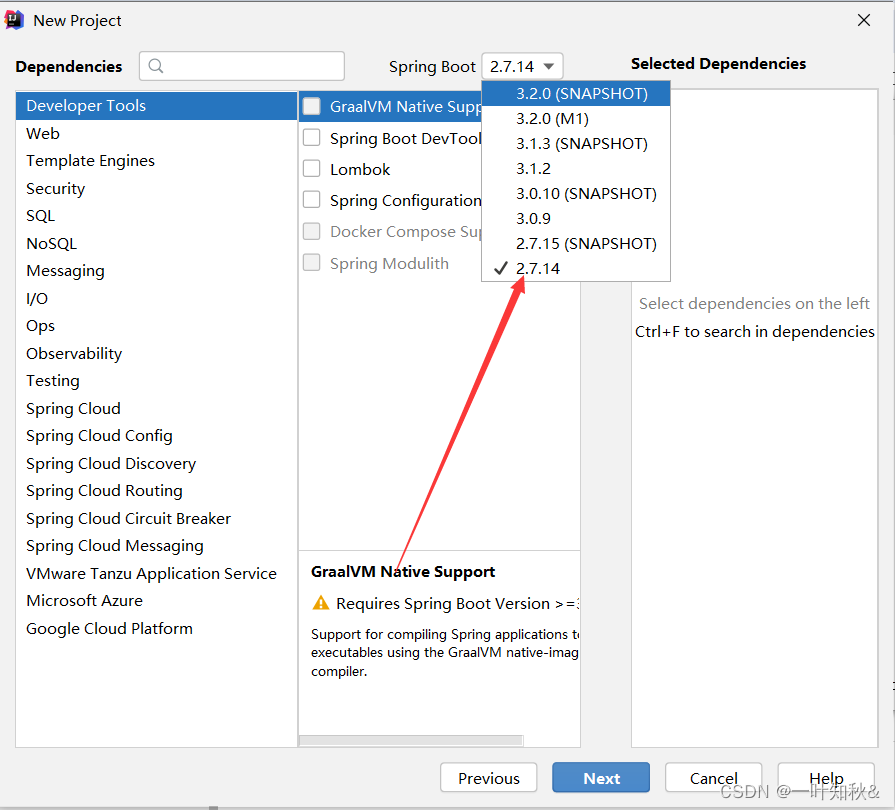Select Developer Tools category
Viewport: 895px width, 810px height.
156,106
